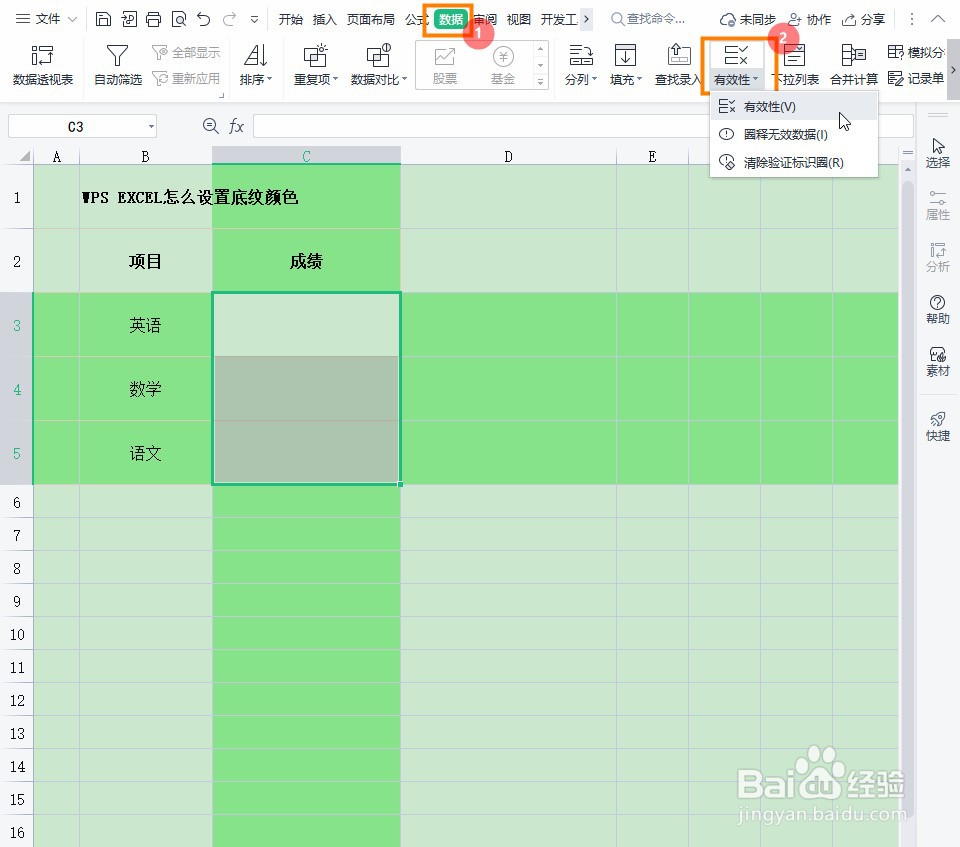
Task: Switch to the 开始 Home tab
Action: coord(290,20)
